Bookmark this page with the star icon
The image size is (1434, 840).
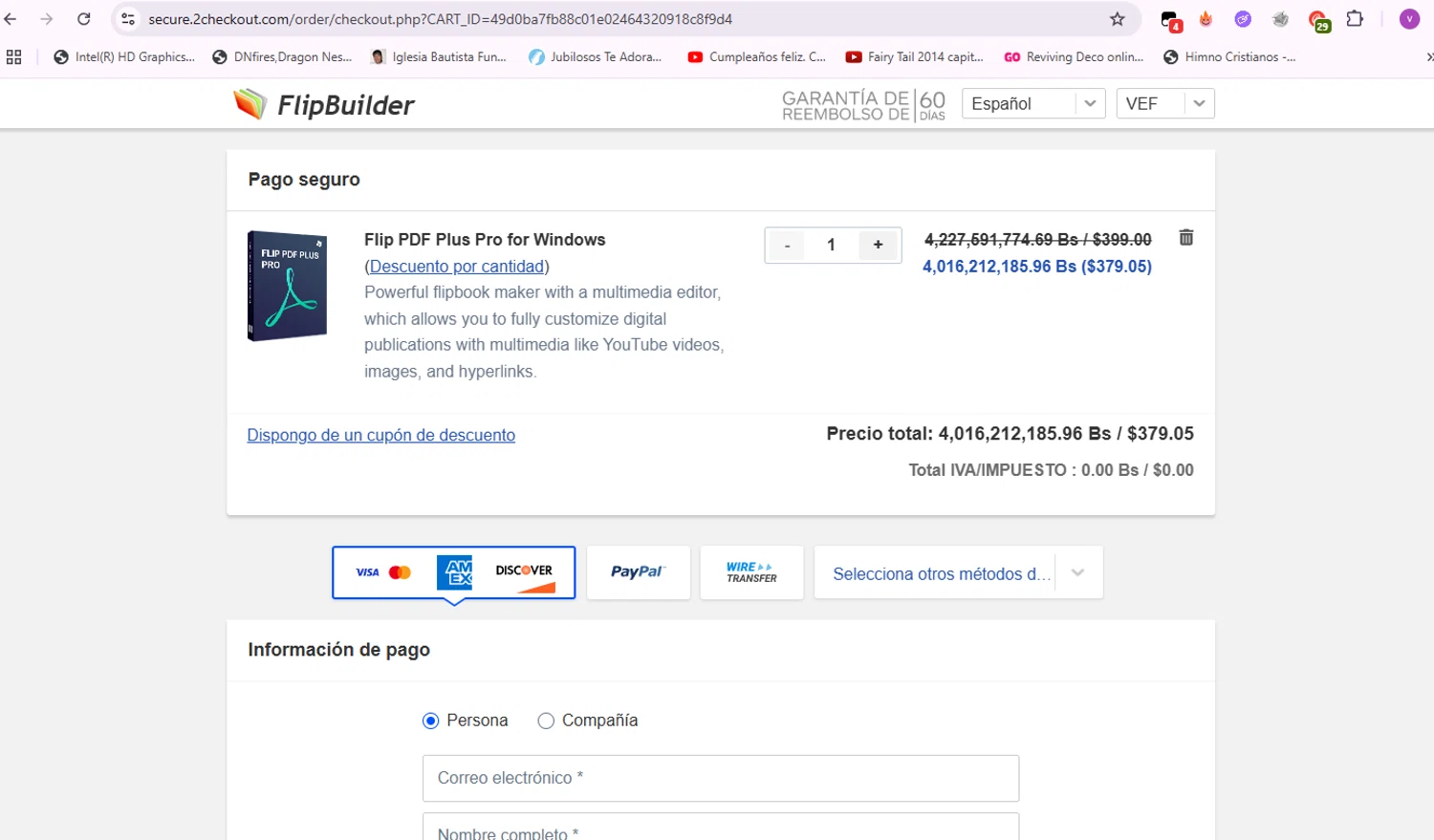pos(1117,19)
